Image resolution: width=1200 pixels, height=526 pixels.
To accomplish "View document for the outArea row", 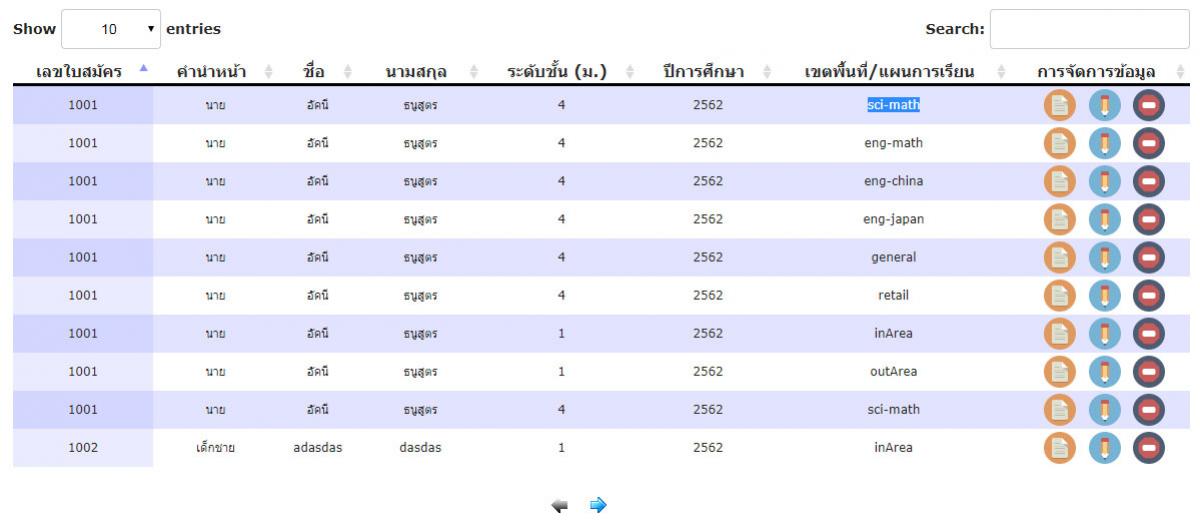I will pos(1061,371).
